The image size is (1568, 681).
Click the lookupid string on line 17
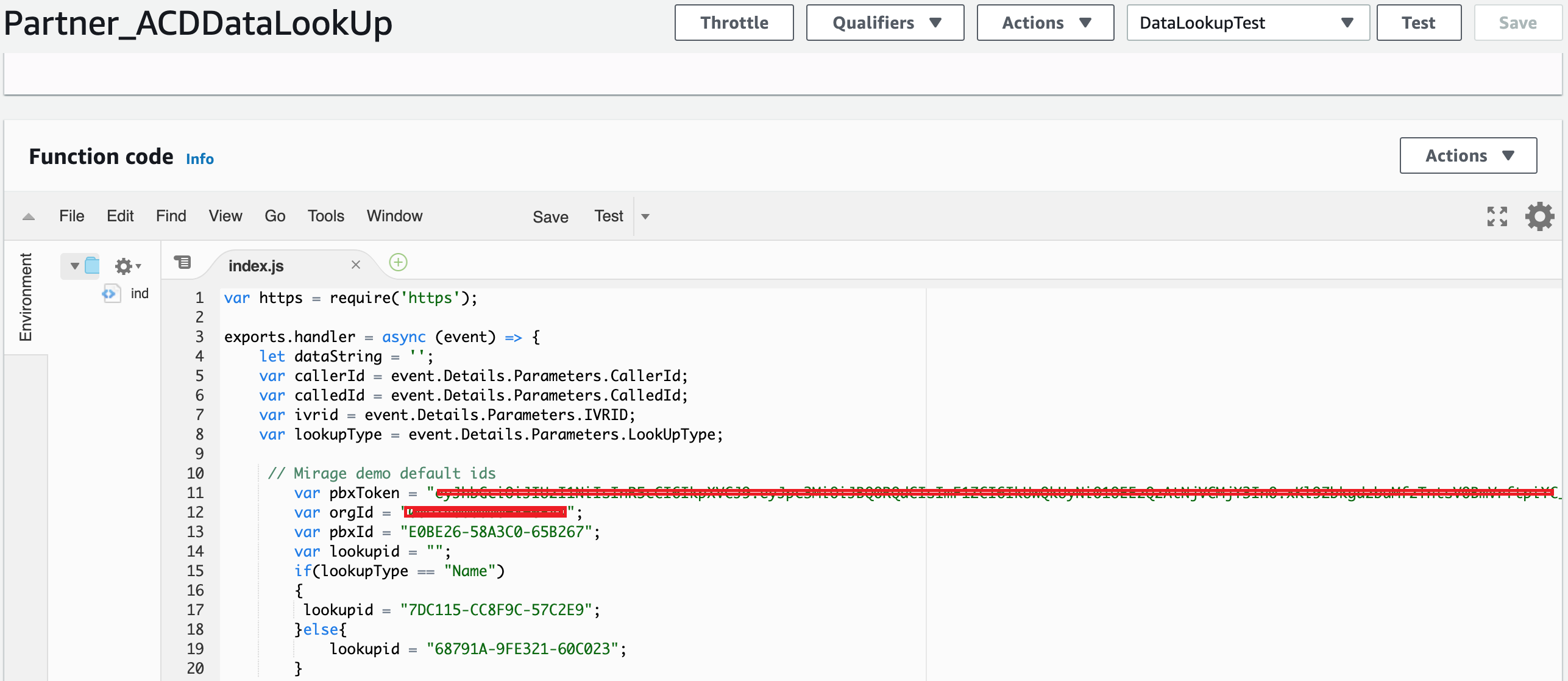point(496,610)
